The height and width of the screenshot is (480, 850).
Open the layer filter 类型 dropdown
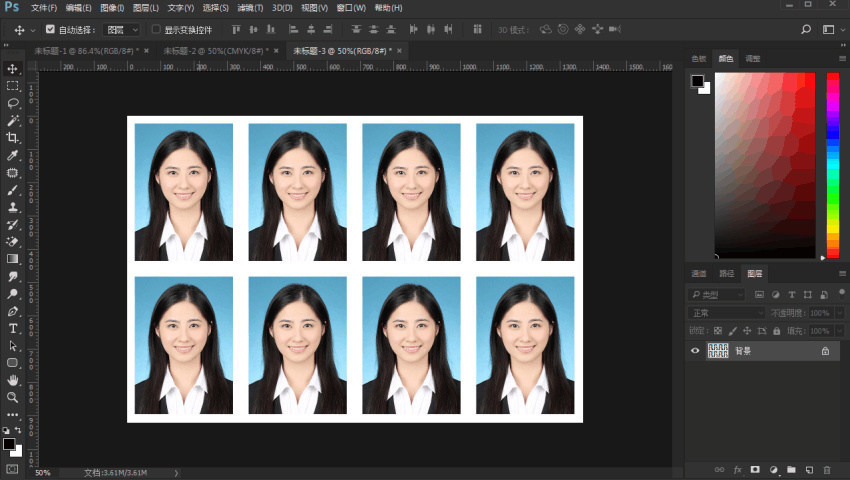(x=718, y=295)
